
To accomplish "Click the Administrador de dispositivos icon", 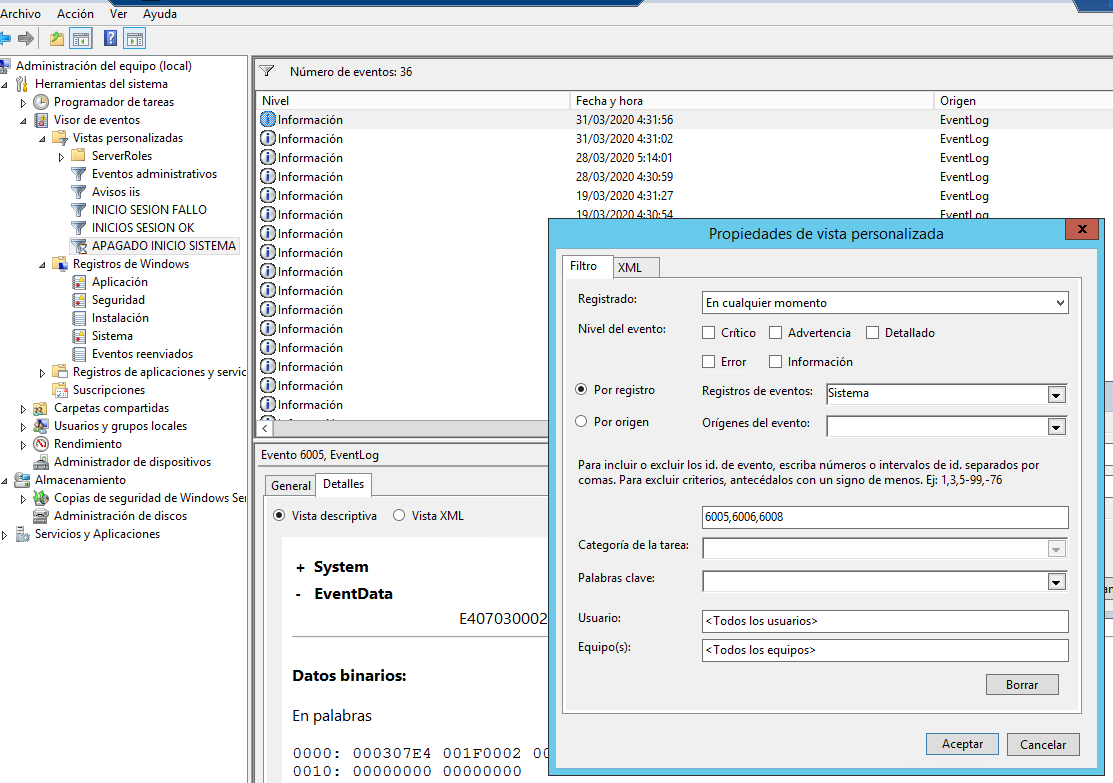I will [x=41, y=462].
